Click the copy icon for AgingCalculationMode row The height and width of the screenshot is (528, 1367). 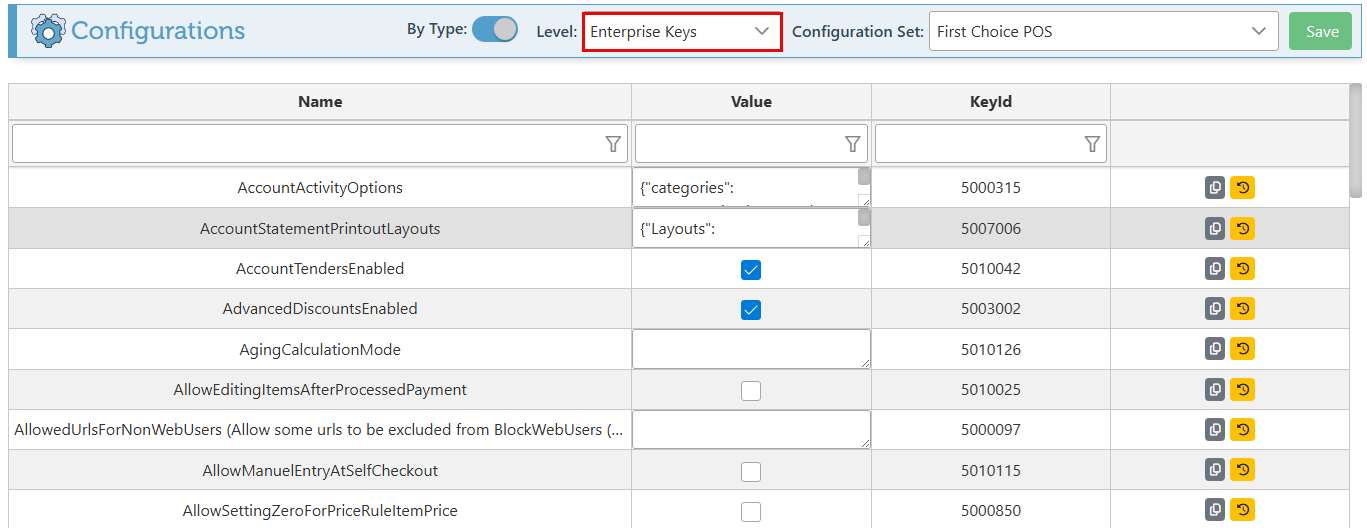tap(1215, 349)
